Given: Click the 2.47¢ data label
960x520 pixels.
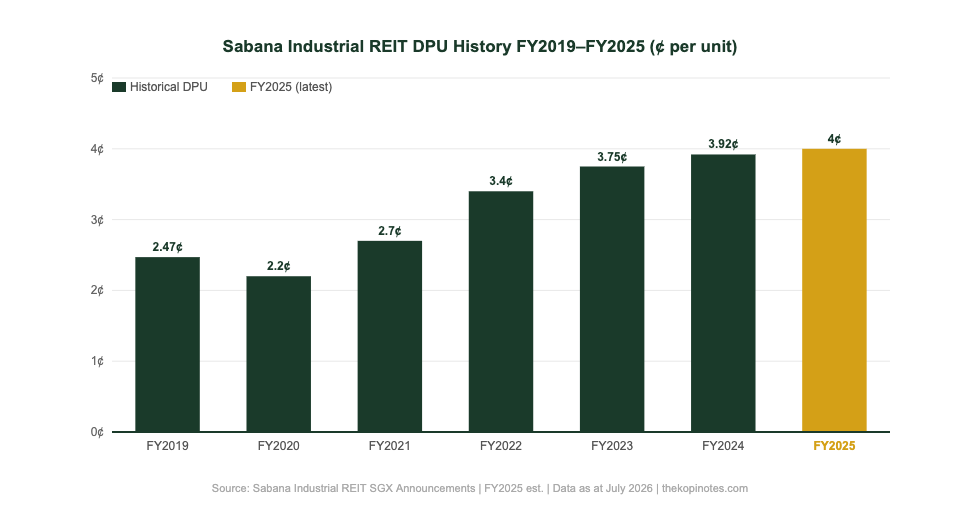Looking at the screenshot, I should click(167, 247).
